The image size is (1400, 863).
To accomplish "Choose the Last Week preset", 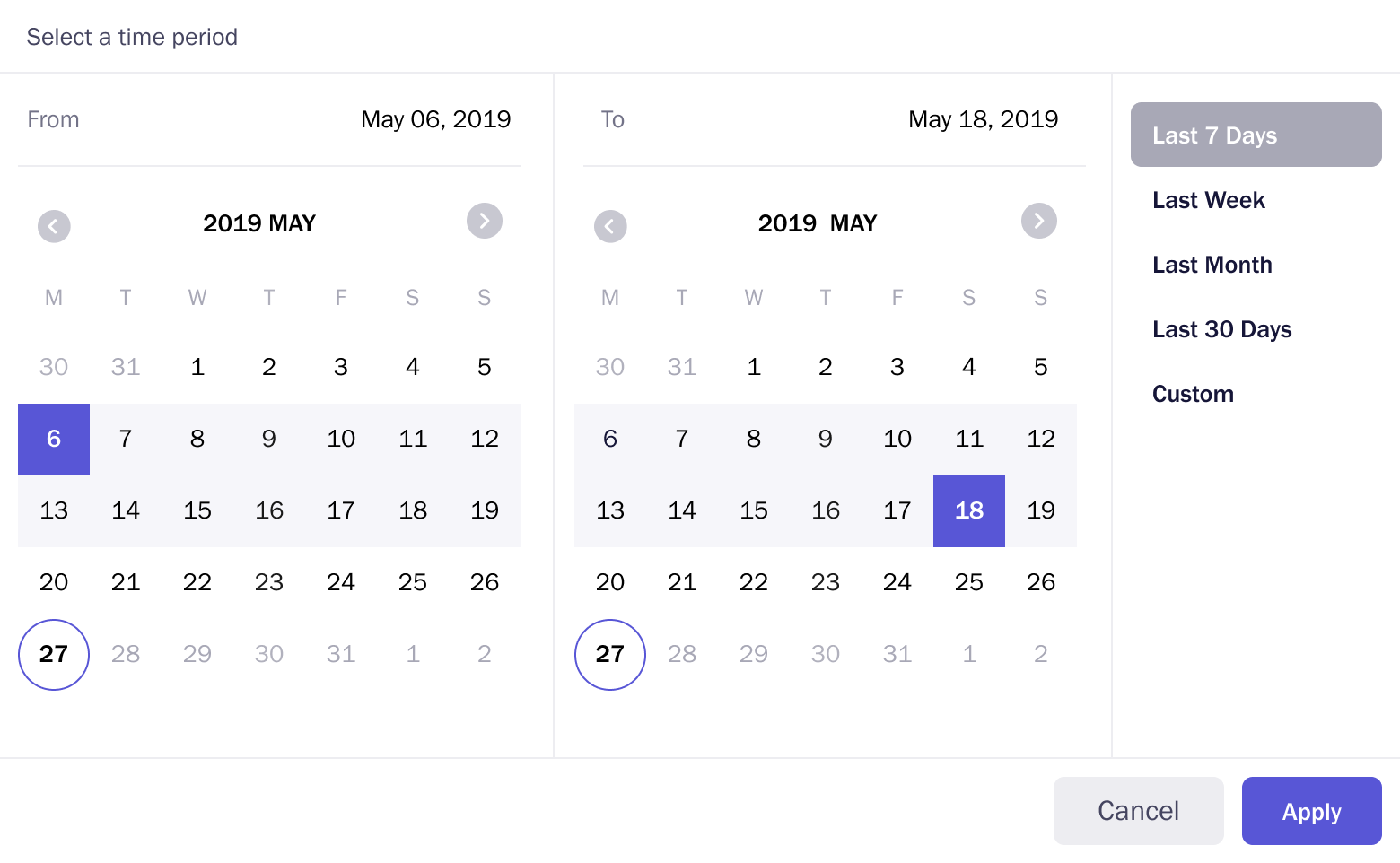I will point(1208,200).
